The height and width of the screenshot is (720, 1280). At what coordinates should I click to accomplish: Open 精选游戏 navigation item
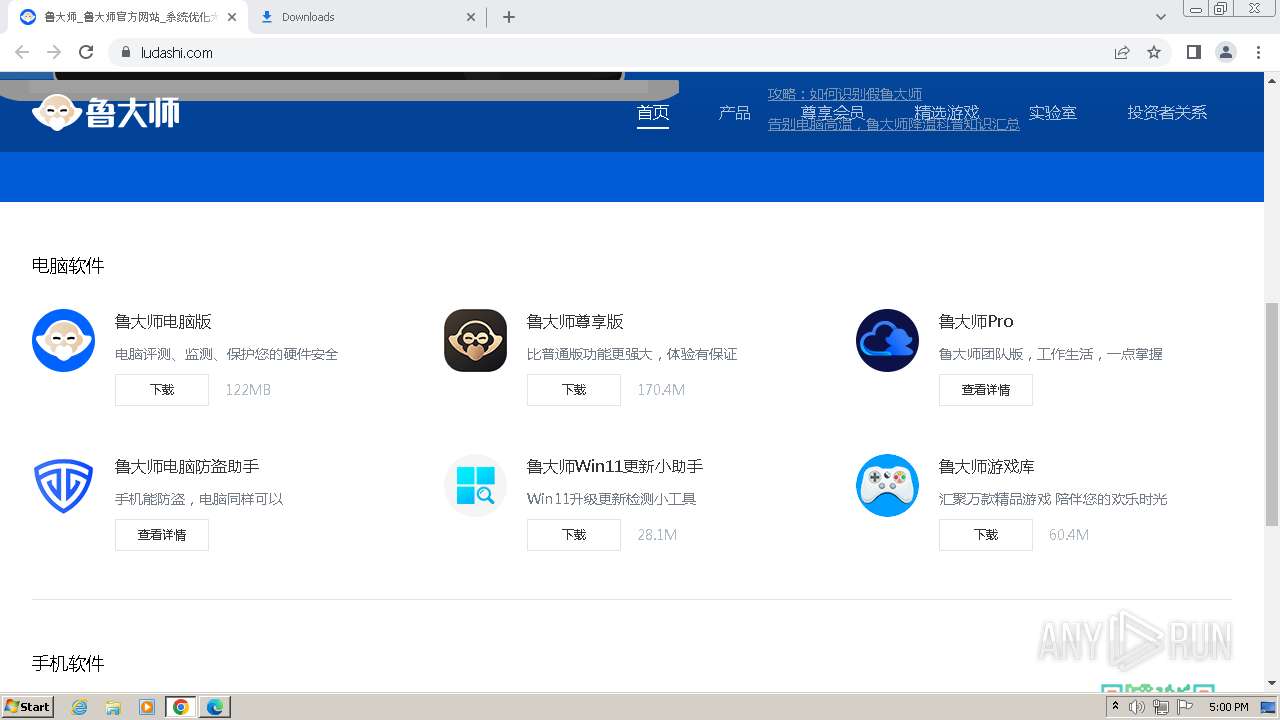click(x=946, y=113)
